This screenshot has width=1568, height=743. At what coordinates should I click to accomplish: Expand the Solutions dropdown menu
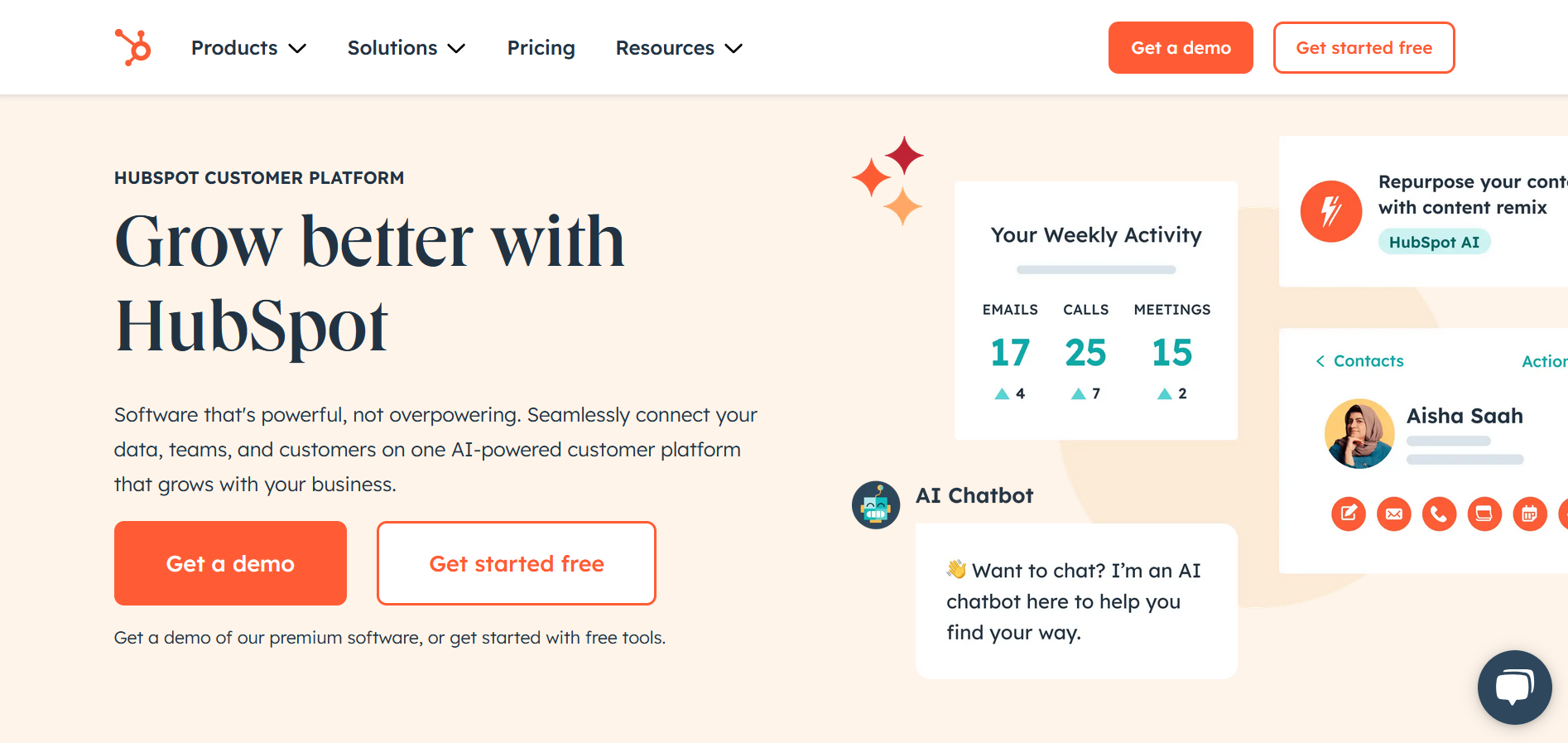(406, 48)
